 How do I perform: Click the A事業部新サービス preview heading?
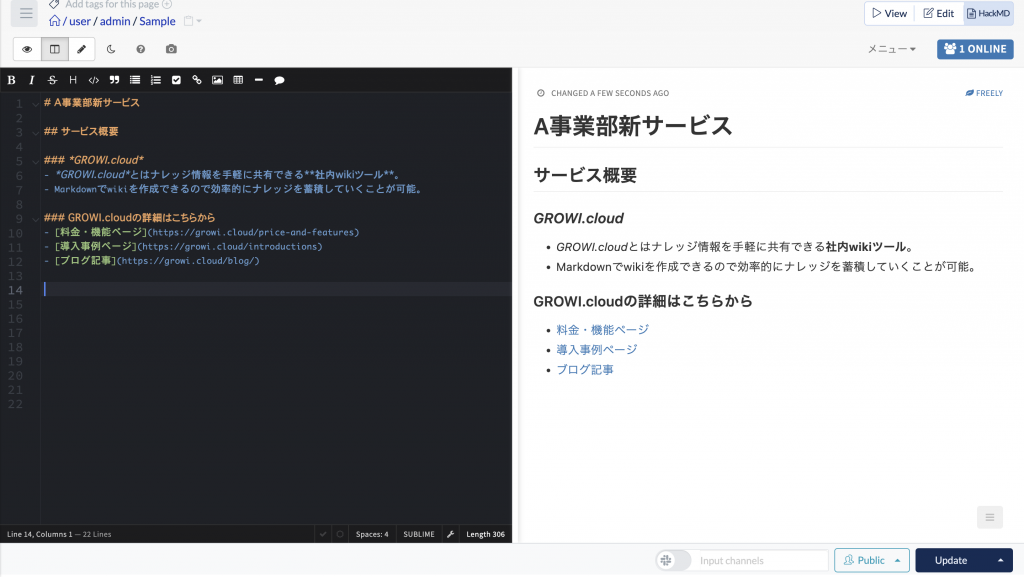(633, 126)
